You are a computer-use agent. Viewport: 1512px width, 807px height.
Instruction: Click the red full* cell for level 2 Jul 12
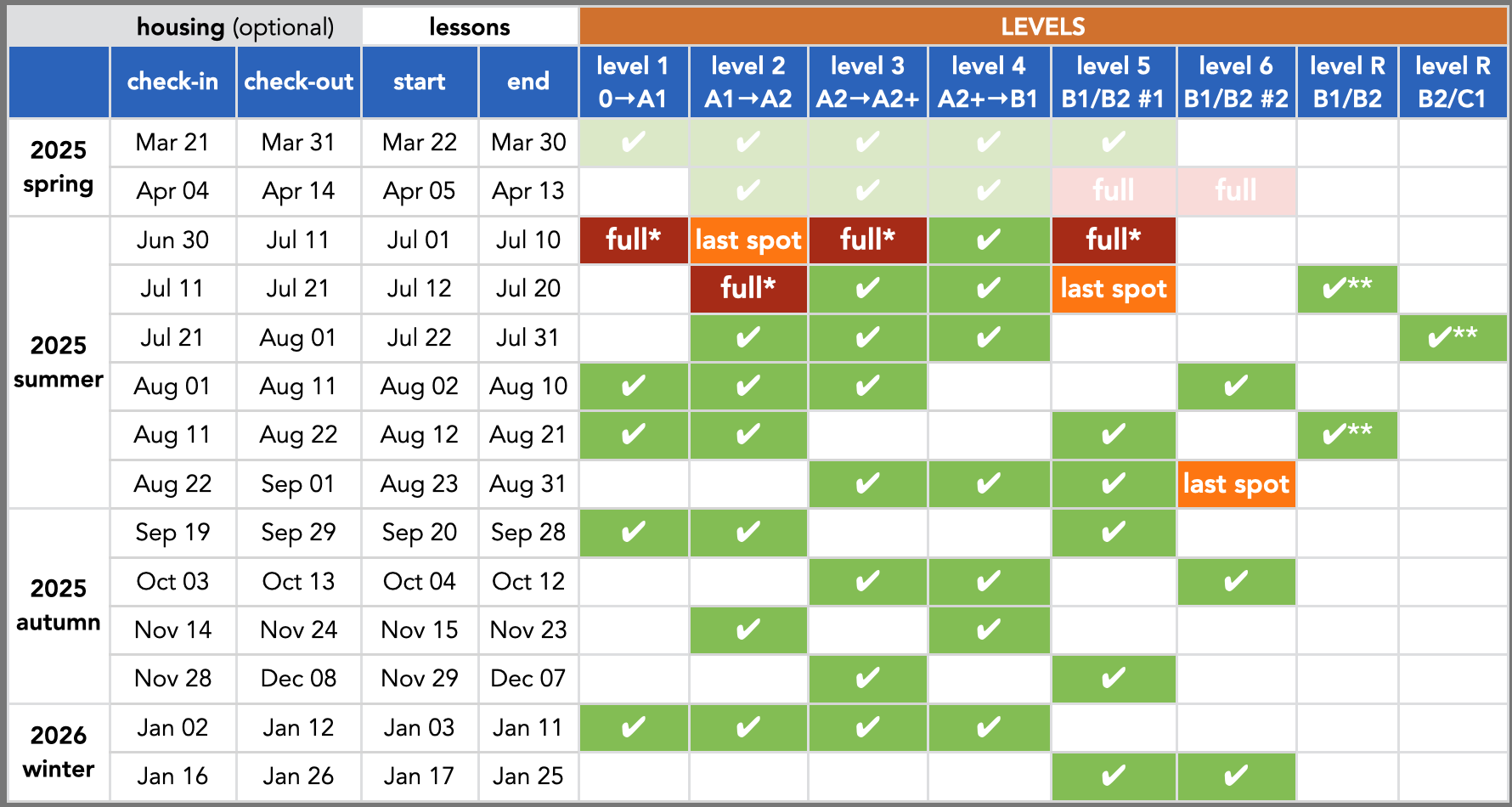point(748,289)
